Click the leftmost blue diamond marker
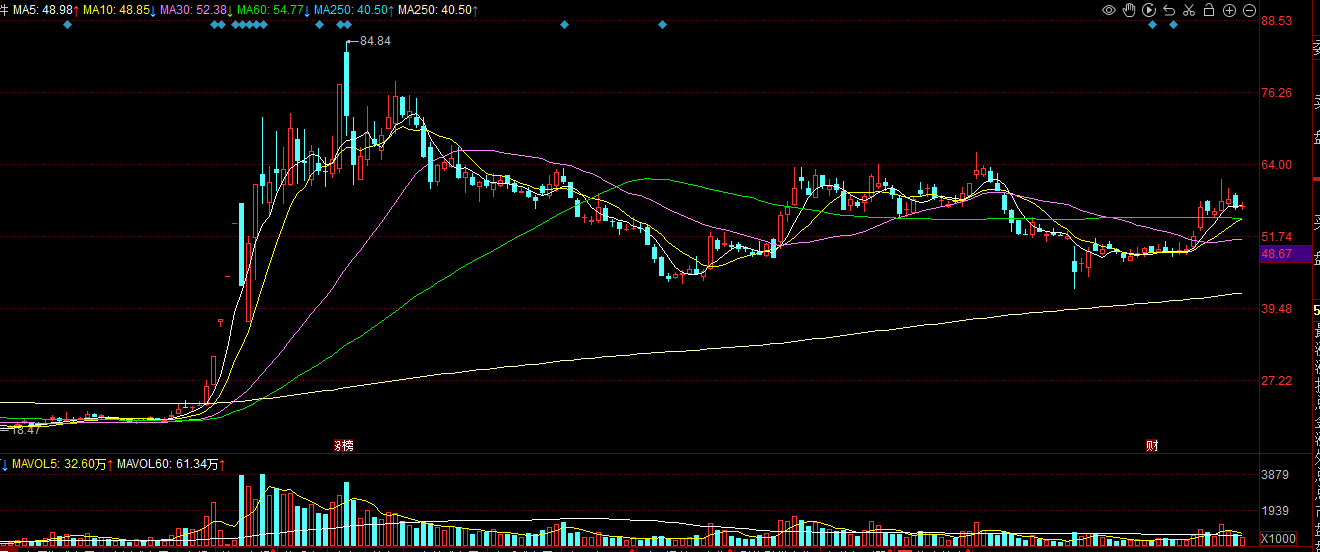Screen dimensions: 1320x552 (x=67, y=24)
